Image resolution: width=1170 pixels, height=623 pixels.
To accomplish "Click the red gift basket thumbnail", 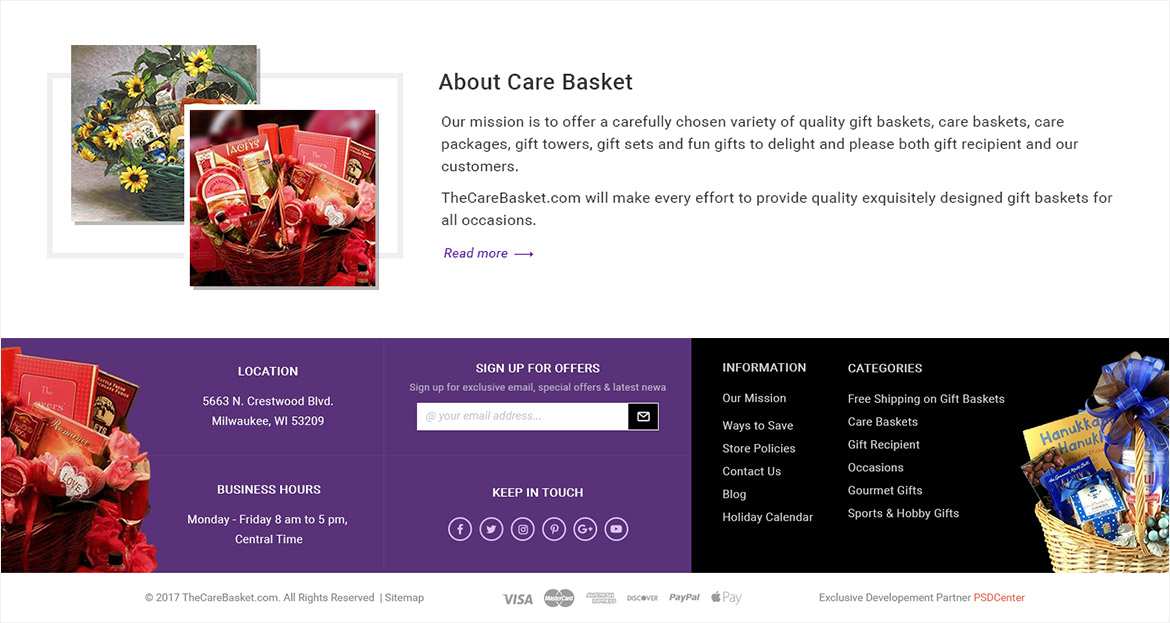I will pyautogui.click(x=283, y=198).
